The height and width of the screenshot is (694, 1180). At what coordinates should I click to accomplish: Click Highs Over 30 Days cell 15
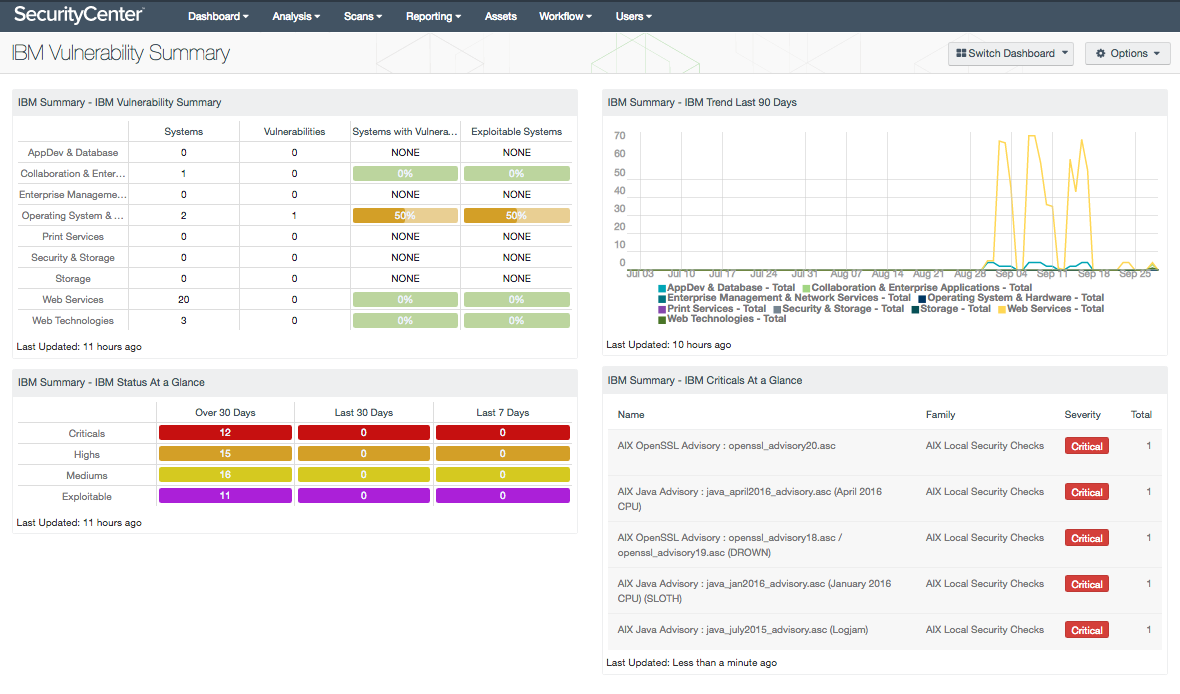[x=225, y=454]
